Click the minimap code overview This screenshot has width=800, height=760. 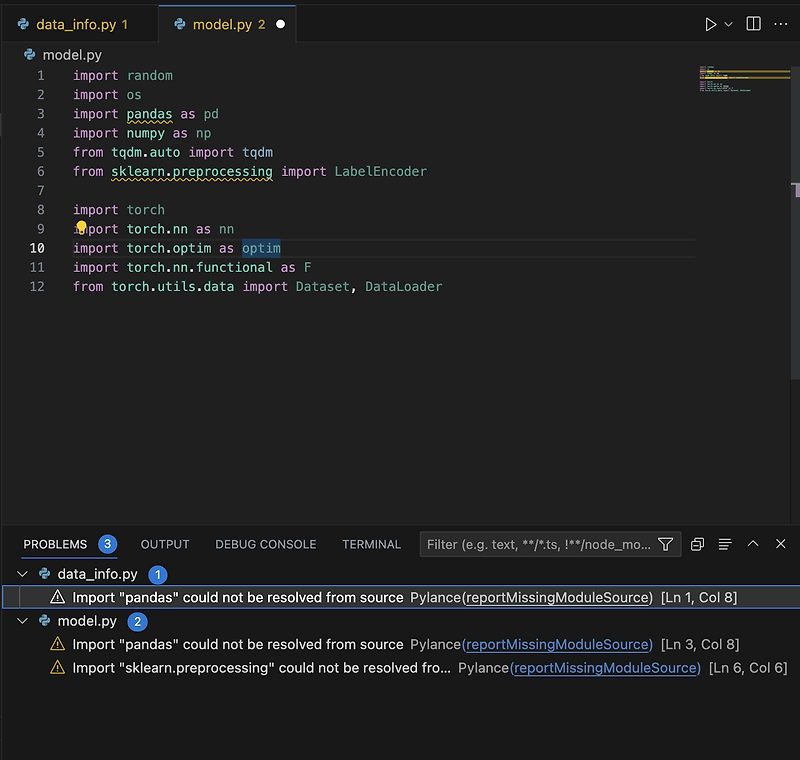coord(744,79)
